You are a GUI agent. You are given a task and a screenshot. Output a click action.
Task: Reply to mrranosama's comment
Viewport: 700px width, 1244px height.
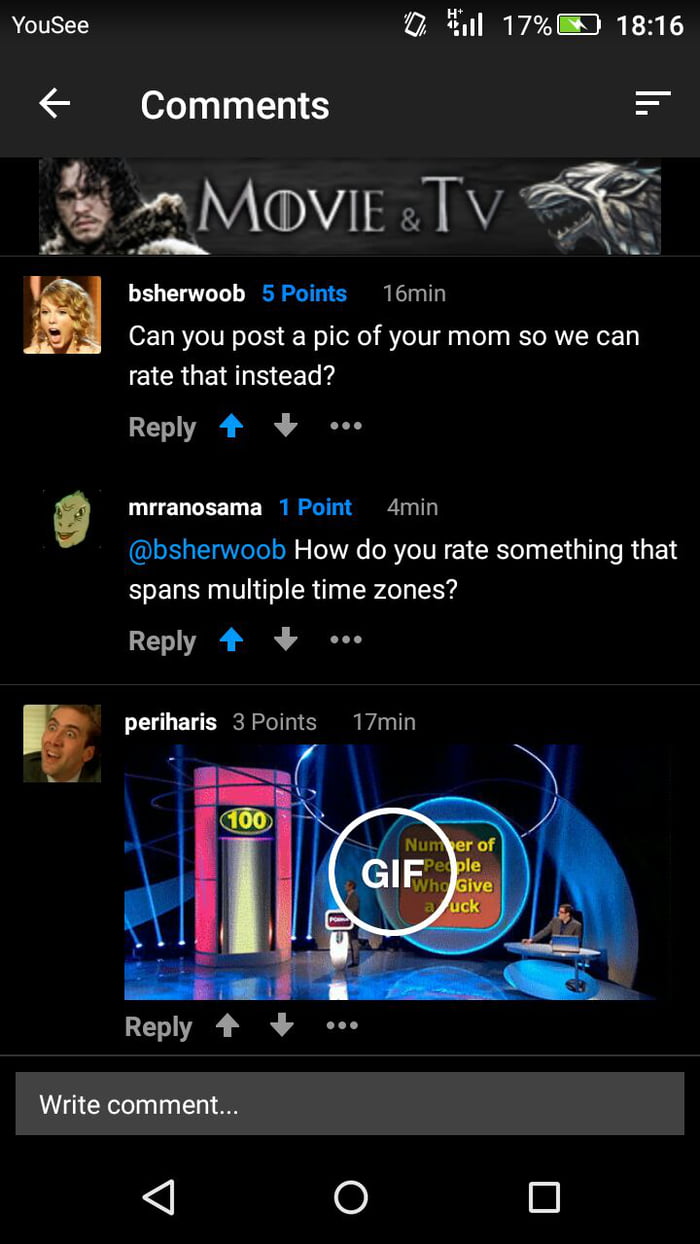(x=161, y=640)
